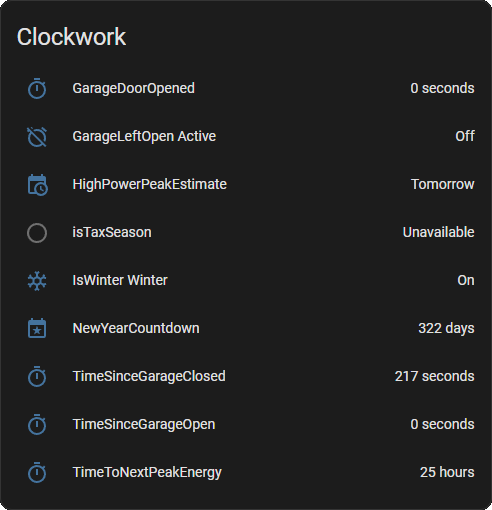The width and height of the screenshot is (492, 510).
Task: Open the HighPowerPeakEstimate entity name
Action: coord(150,184)
